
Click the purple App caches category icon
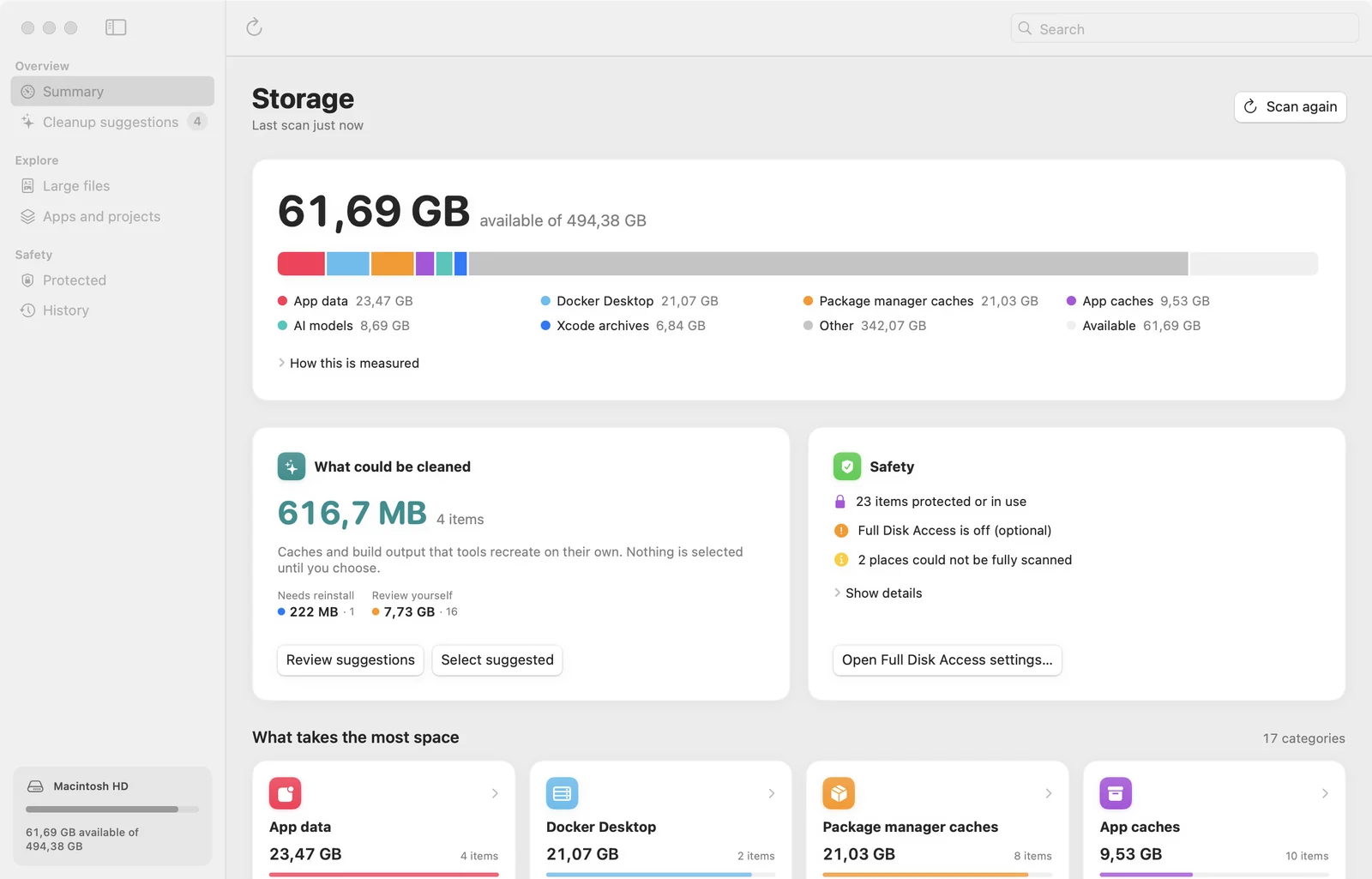pos(1116,793)
